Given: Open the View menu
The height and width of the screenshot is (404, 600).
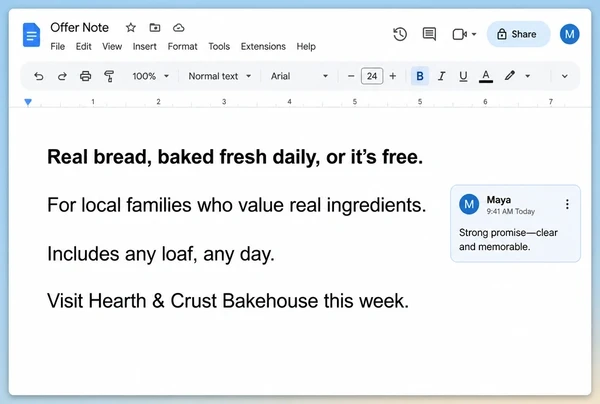Looking at the screenshot, I should (112, 46).
